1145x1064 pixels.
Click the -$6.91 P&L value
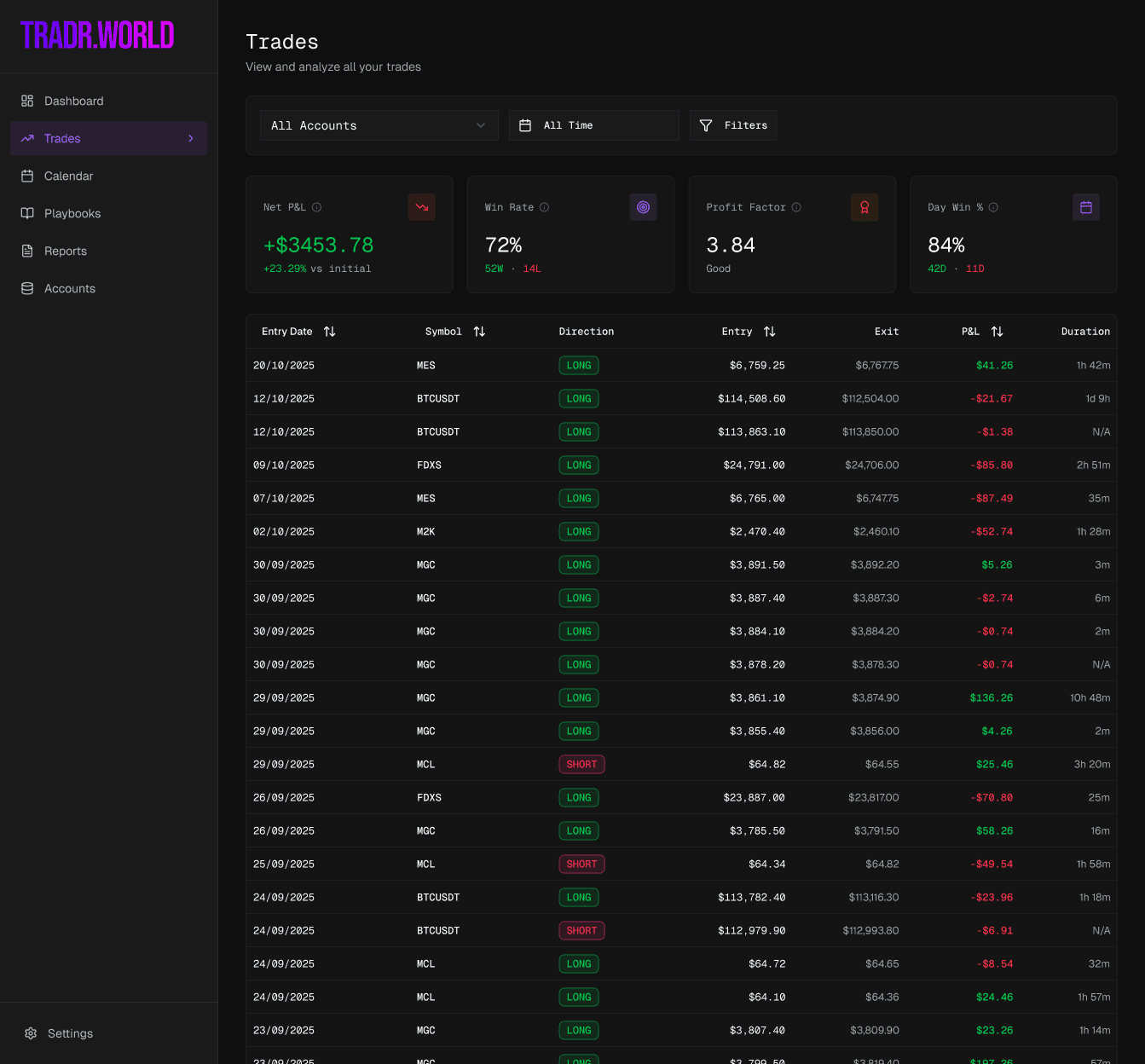(995, 930)
